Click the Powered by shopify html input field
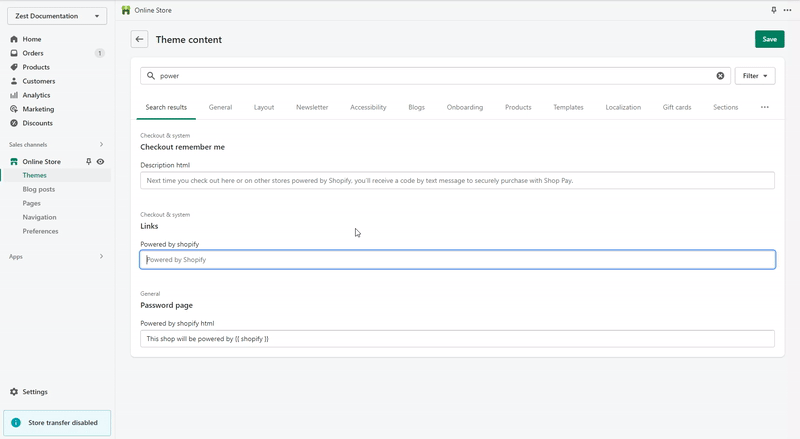Viewport: 800px width, 439px height. coord(457,339)
